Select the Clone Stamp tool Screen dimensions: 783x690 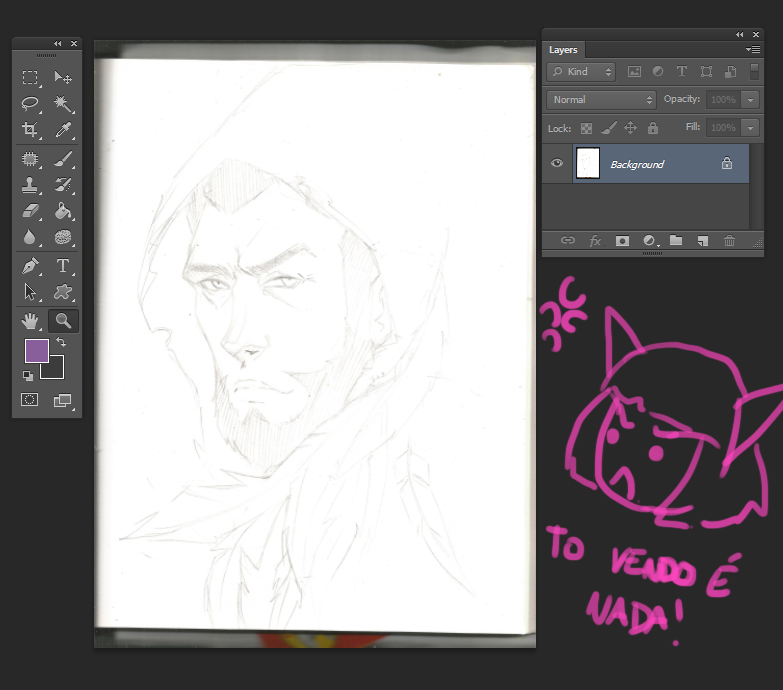click(30, 185)
